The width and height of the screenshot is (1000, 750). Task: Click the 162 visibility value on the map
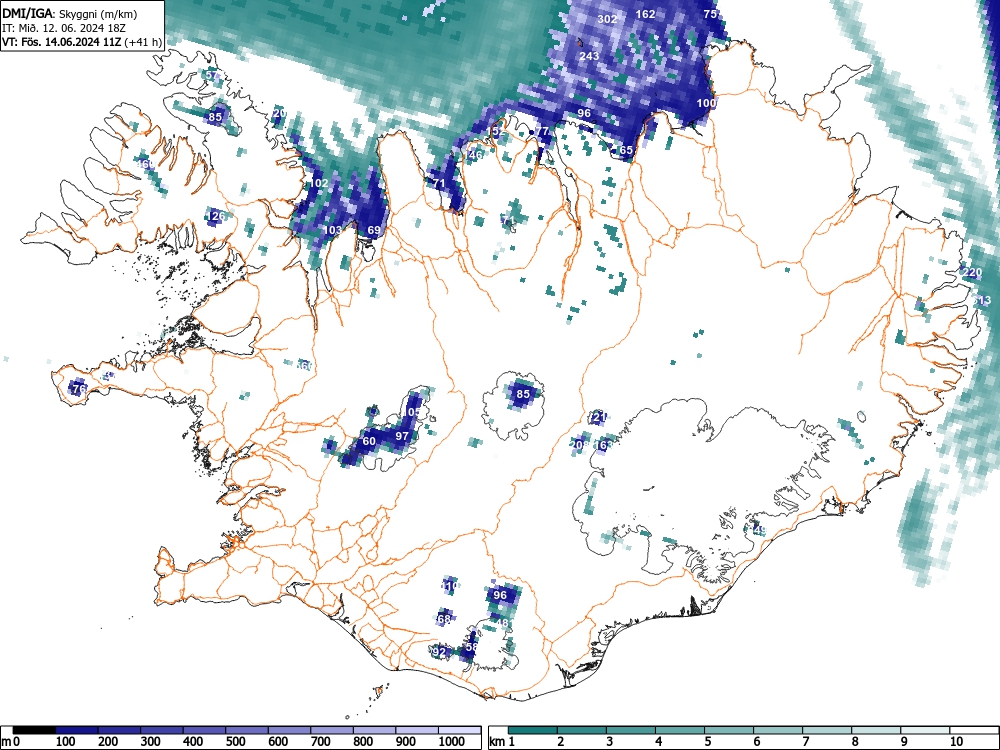(645, 14)
